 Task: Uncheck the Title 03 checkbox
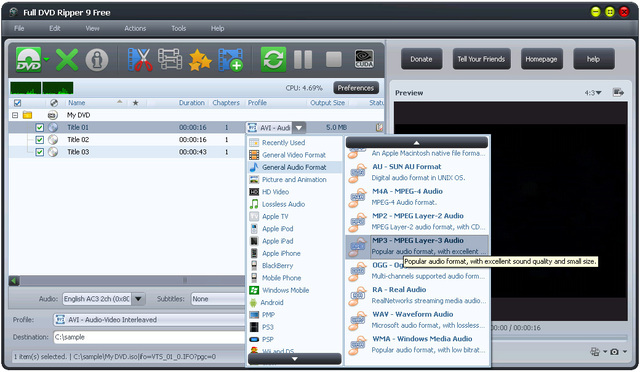(x=40, y=152)
